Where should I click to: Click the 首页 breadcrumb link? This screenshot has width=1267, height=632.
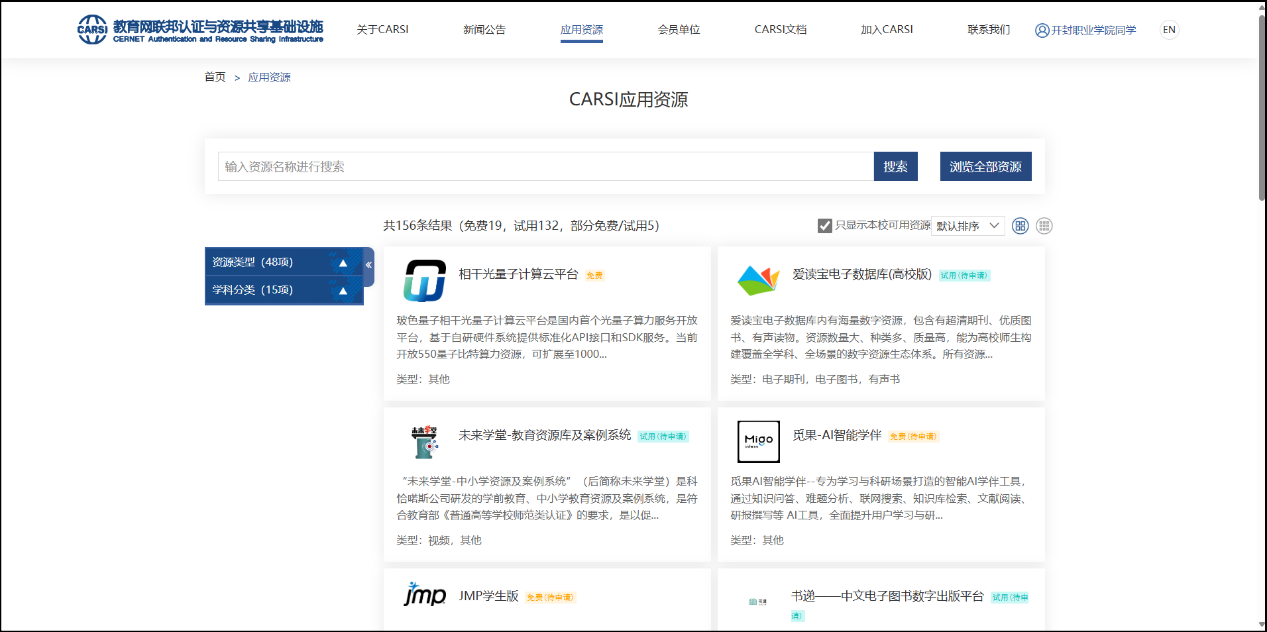click(215, 77)
